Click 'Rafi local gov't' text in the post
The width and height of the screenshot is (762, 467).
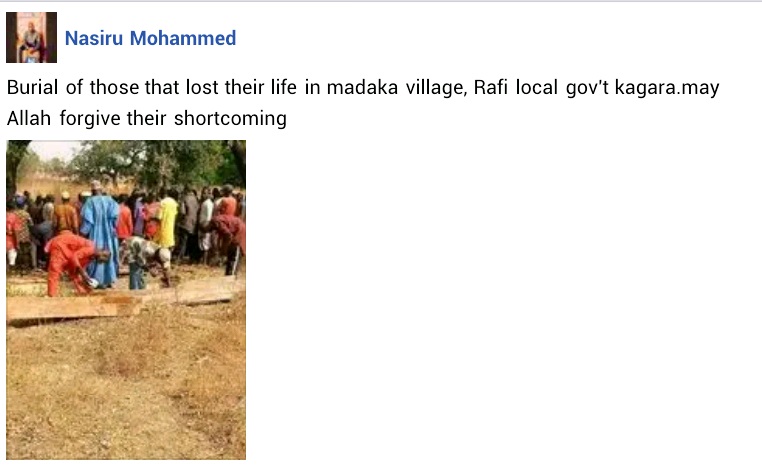point(541,87)
